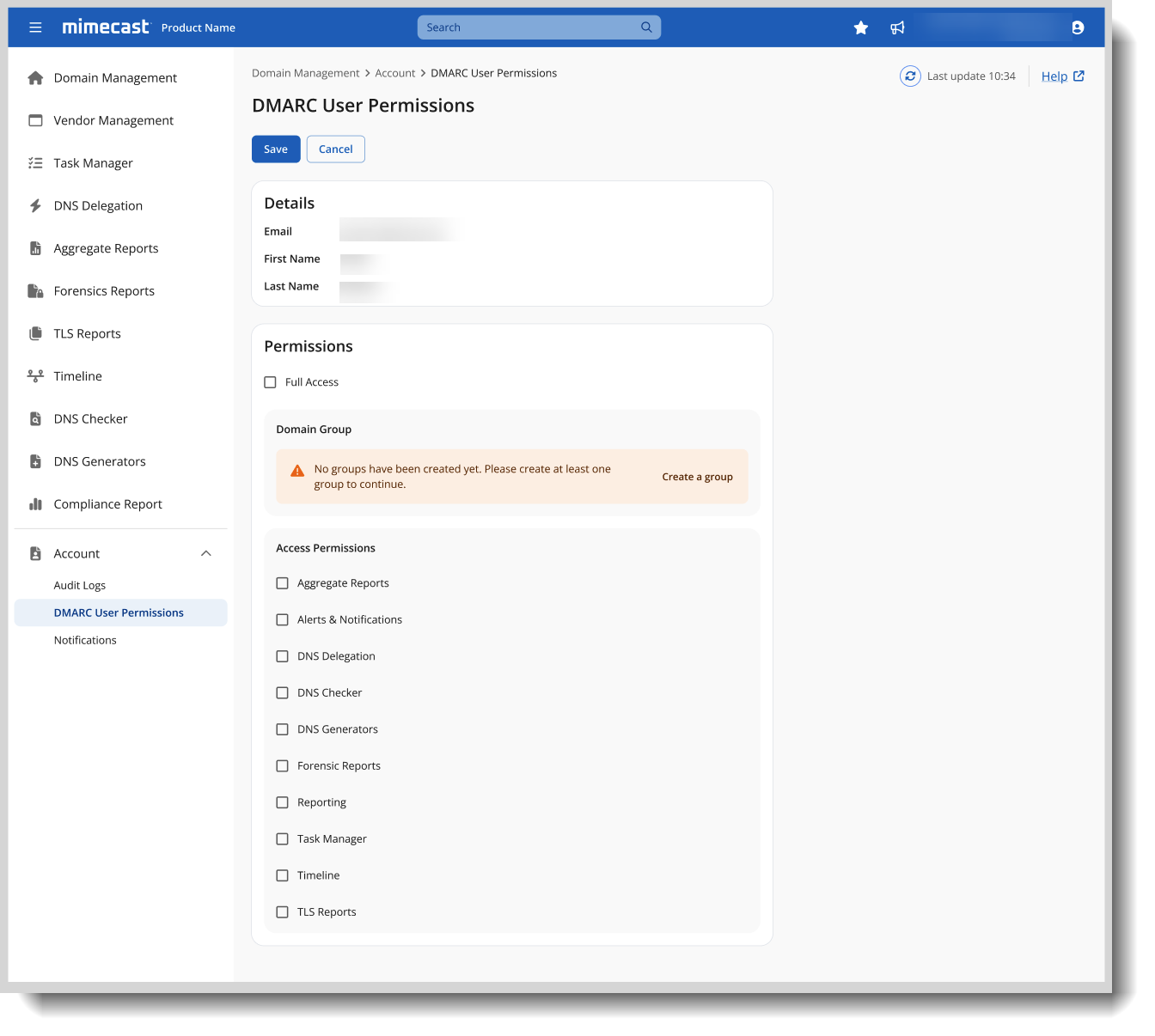Go to Domain Management breadcrumb
The height and width of the screenshot is (1036, 1155).
coord(305,74)
